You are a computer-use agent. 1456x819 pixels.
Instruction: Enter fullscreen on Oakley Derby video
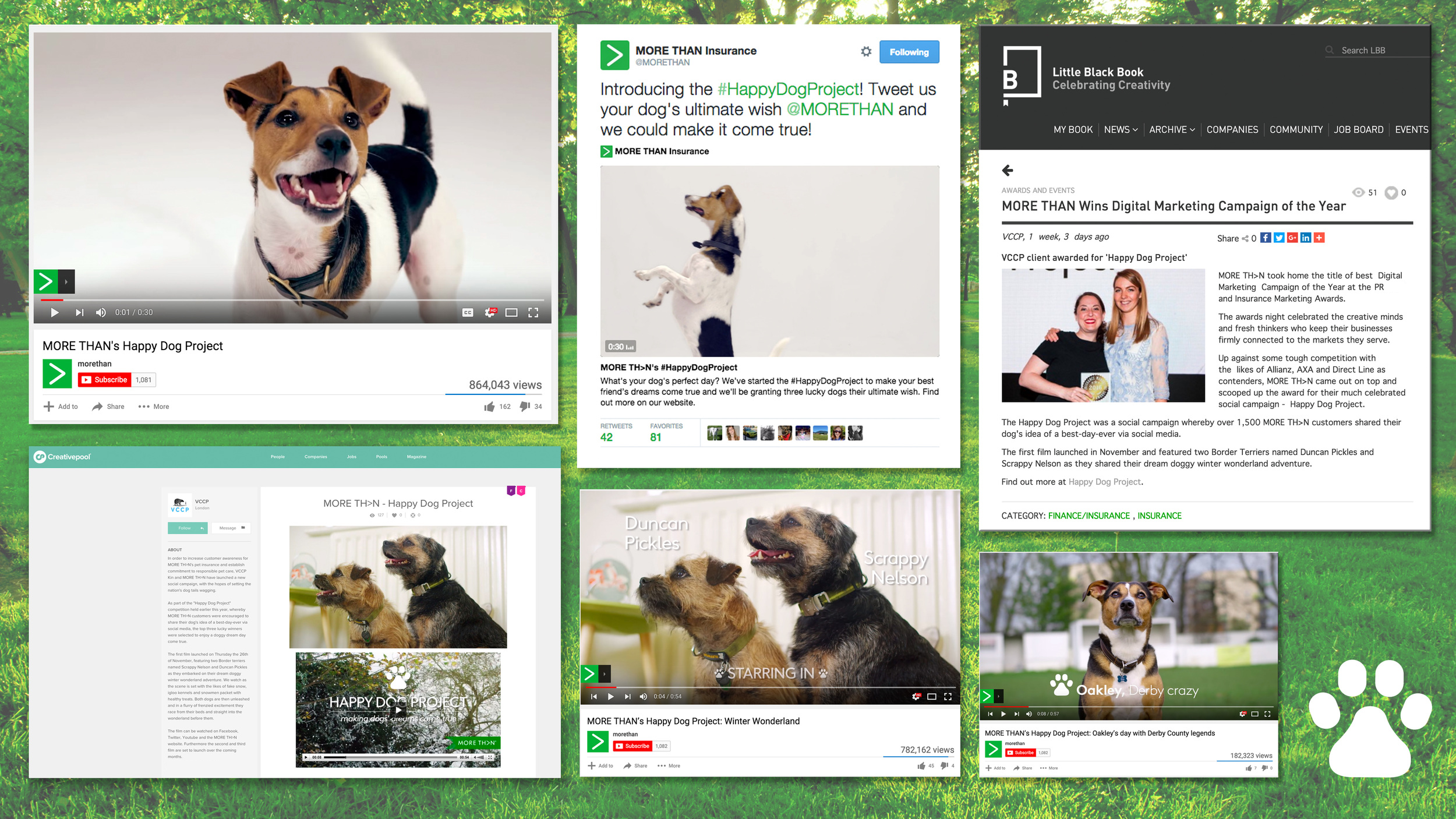1267,714
